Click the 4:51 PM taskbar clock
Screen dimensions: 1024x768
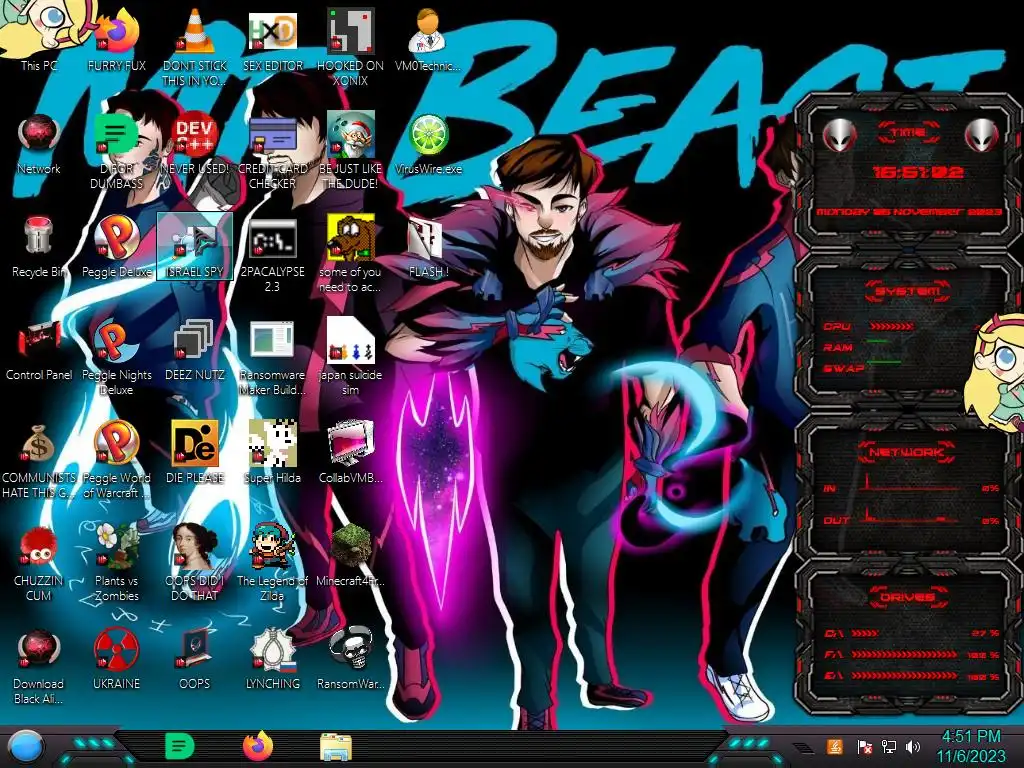point(970,746)
